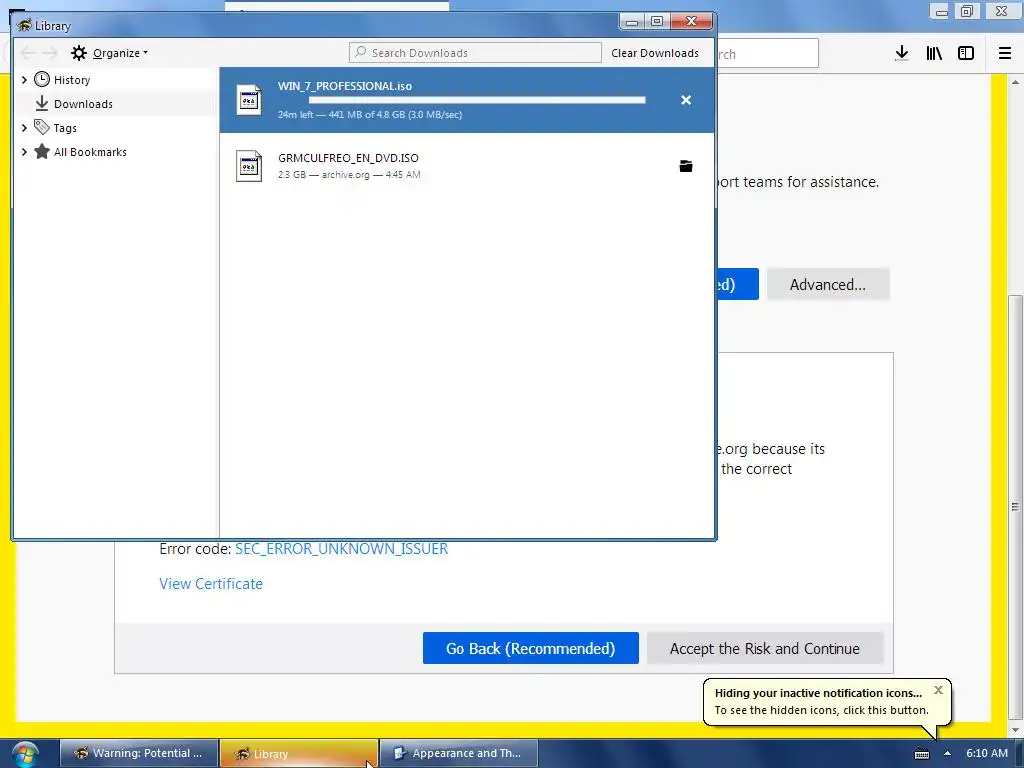Open containing folder for GRMCULFREO_EN_DVD.ISO

coord(686,166)
